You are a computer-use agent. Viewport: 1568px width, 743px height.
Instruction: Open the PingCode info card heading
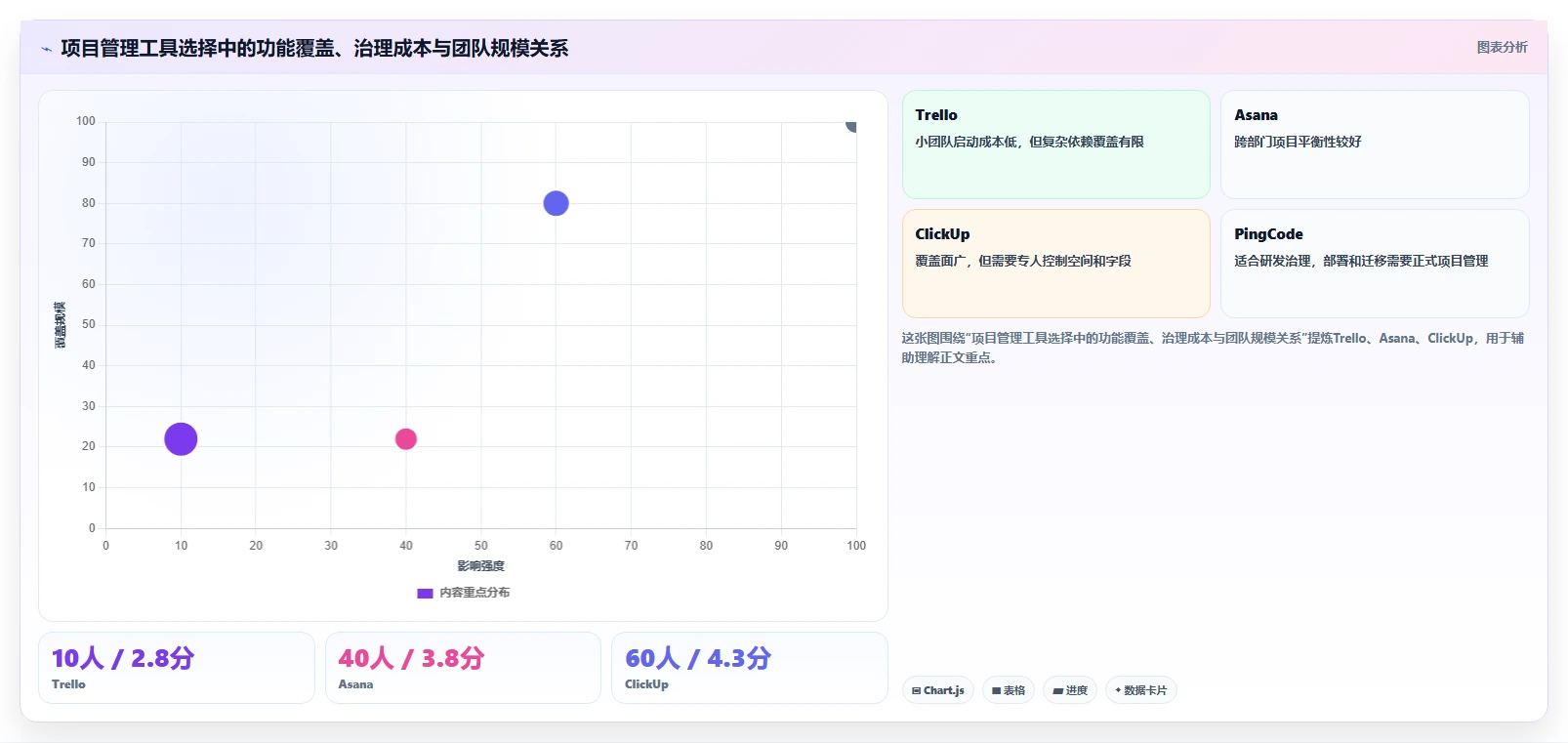[1268, 234]
